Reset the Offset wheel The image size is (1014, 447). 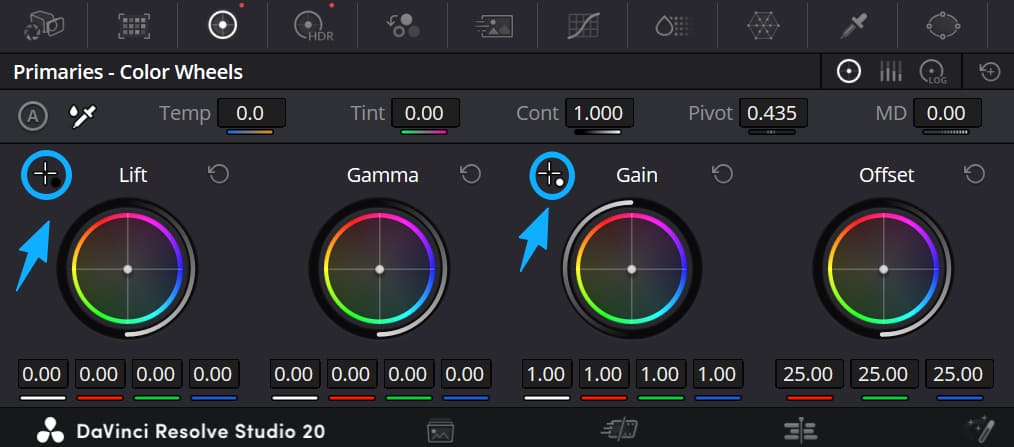(975, 174)
